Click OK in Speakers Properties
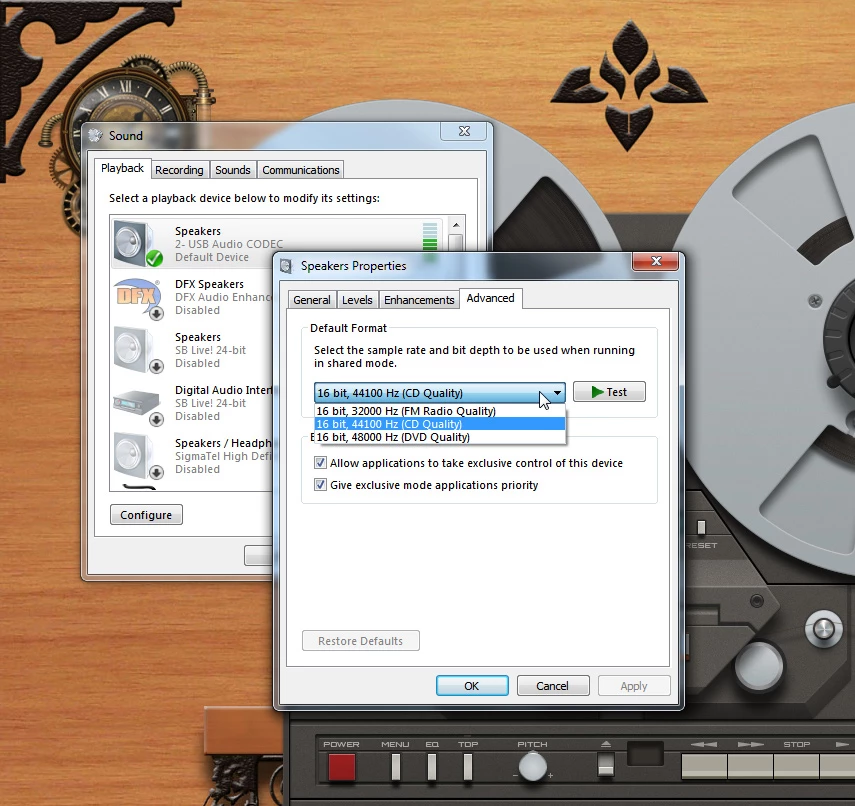Screen dimensions: 855x806 click(472, 686)
